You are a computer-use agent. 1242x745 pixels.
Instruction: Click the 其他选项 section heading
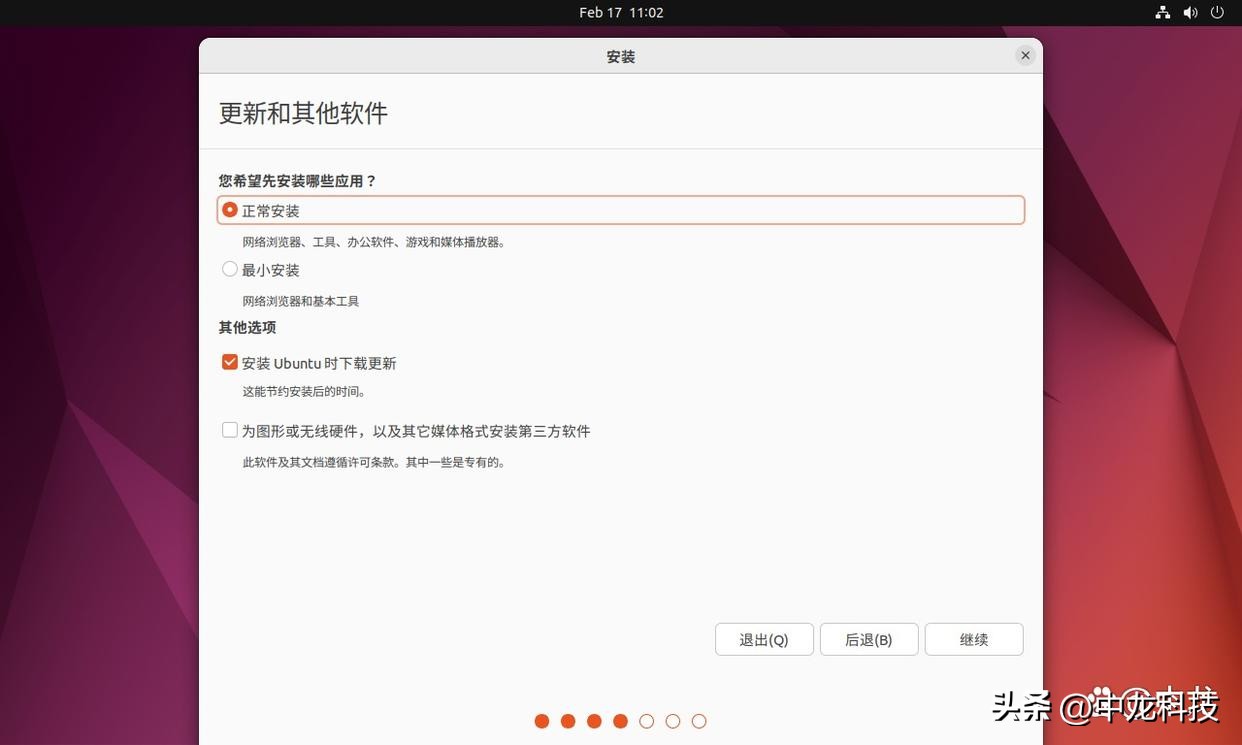(247, 326)
